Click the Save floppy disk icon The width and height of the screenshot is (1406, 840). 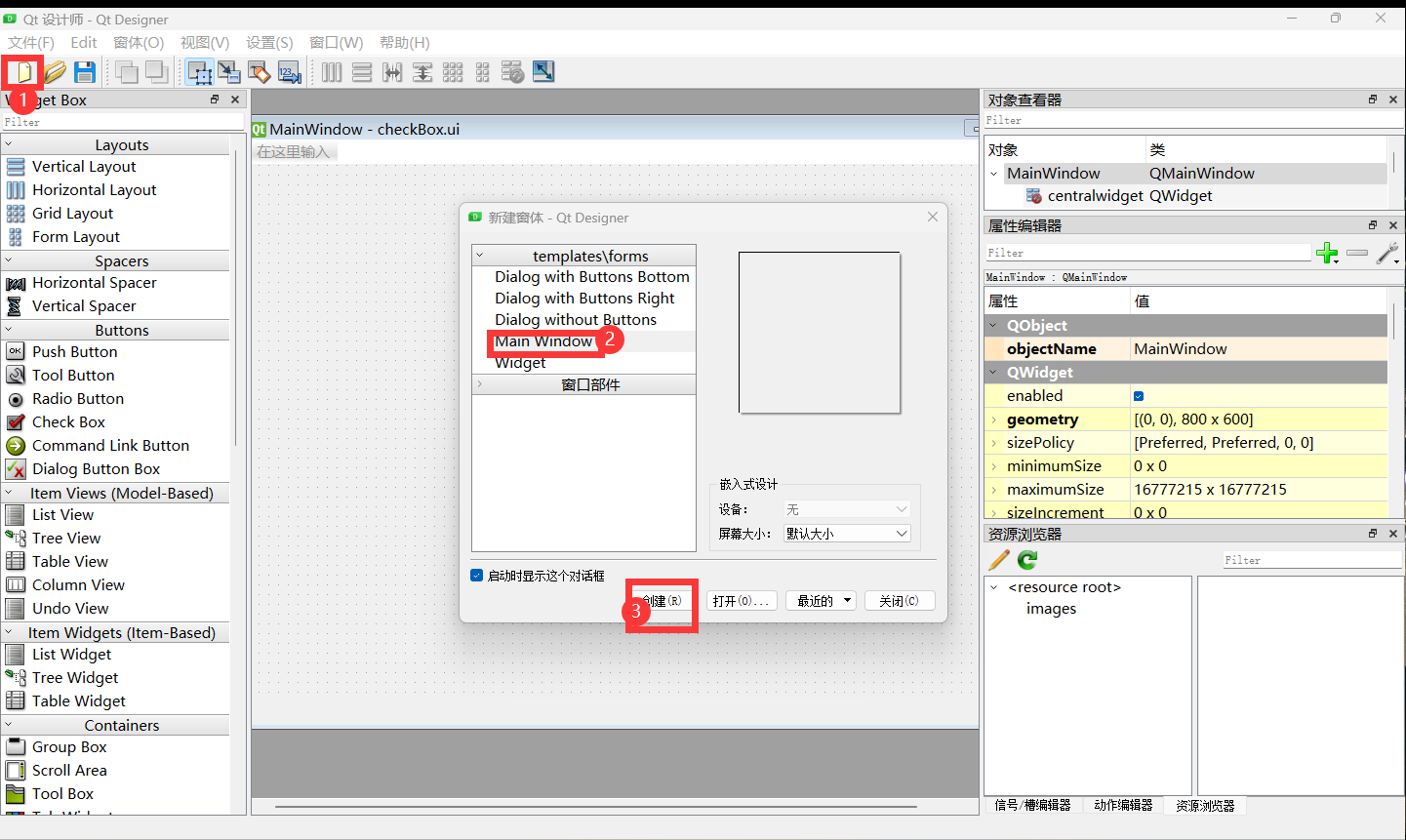point(85,71)
